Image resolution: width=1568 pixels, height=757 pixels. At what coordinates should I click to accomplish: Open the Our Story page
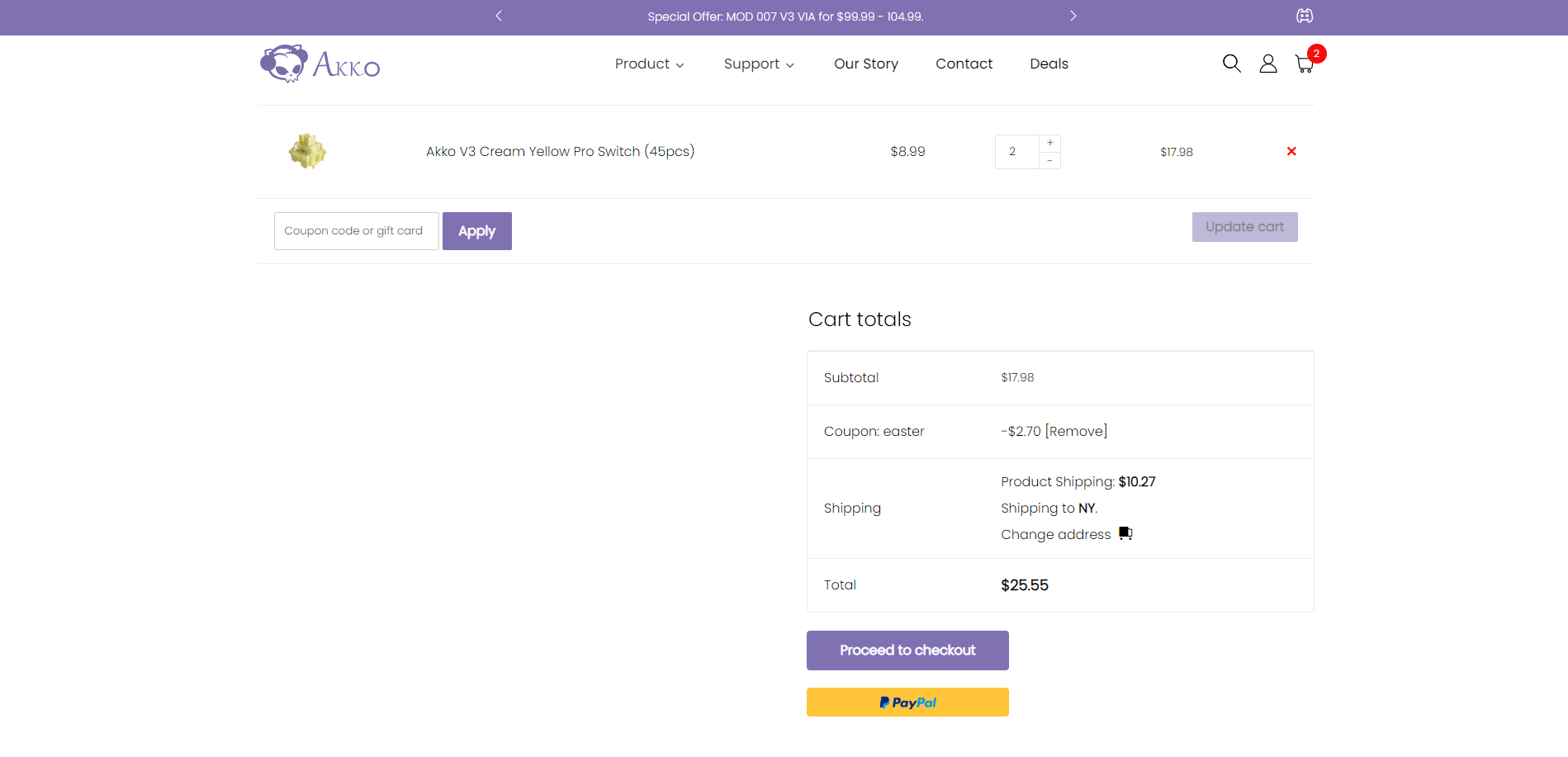866,64
